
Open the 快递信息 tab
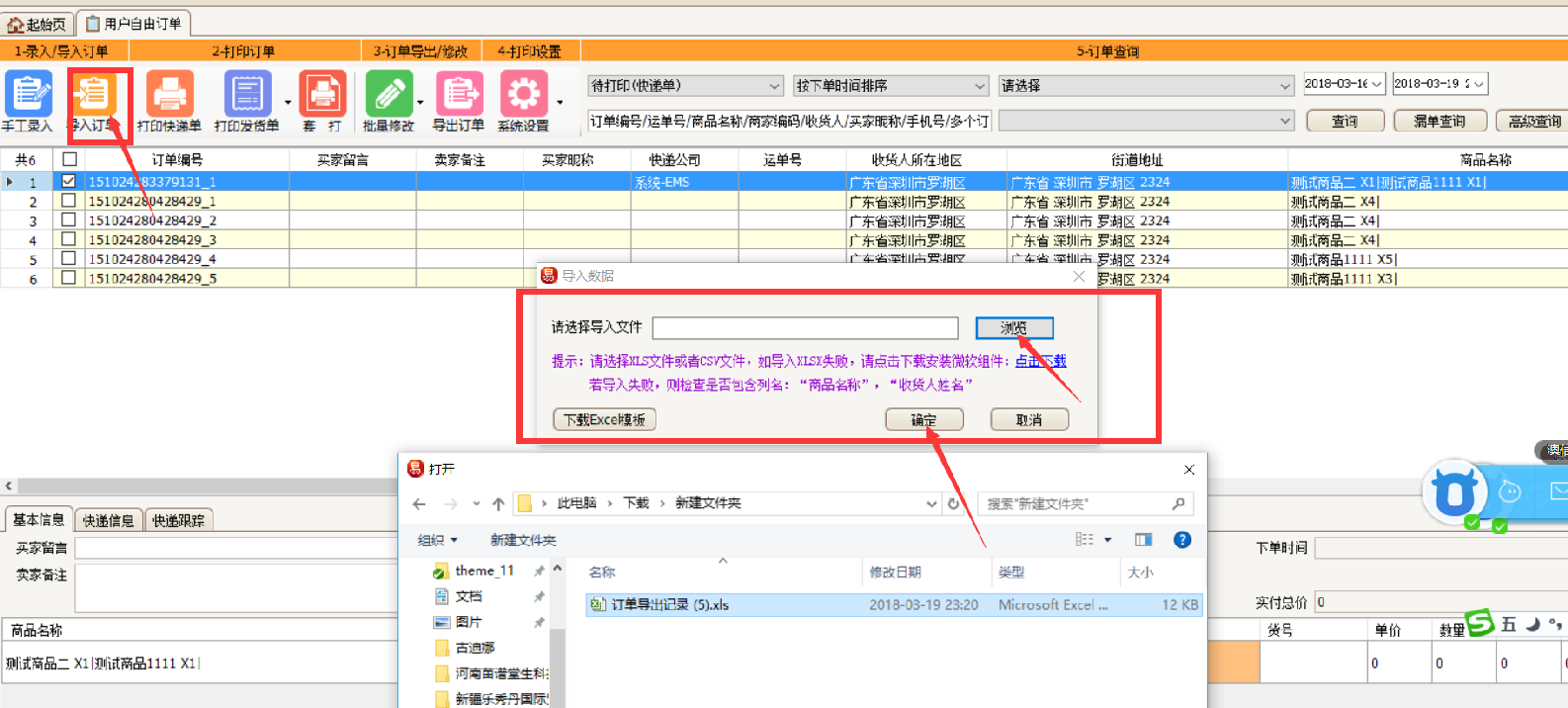(109, 520)
